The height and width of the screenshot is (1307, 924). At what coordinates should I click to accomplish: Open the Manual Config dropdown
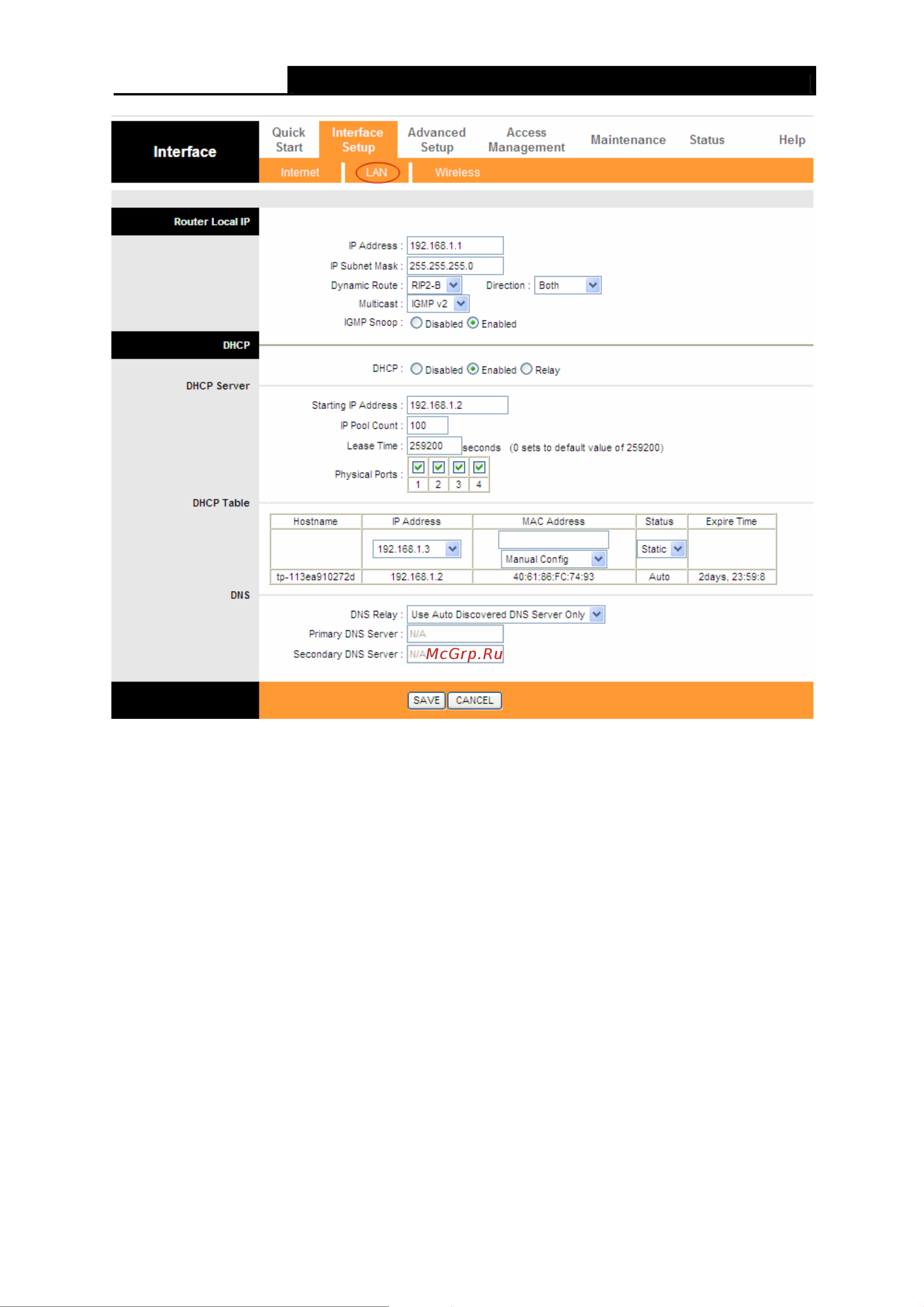click(x=554, y=559)
